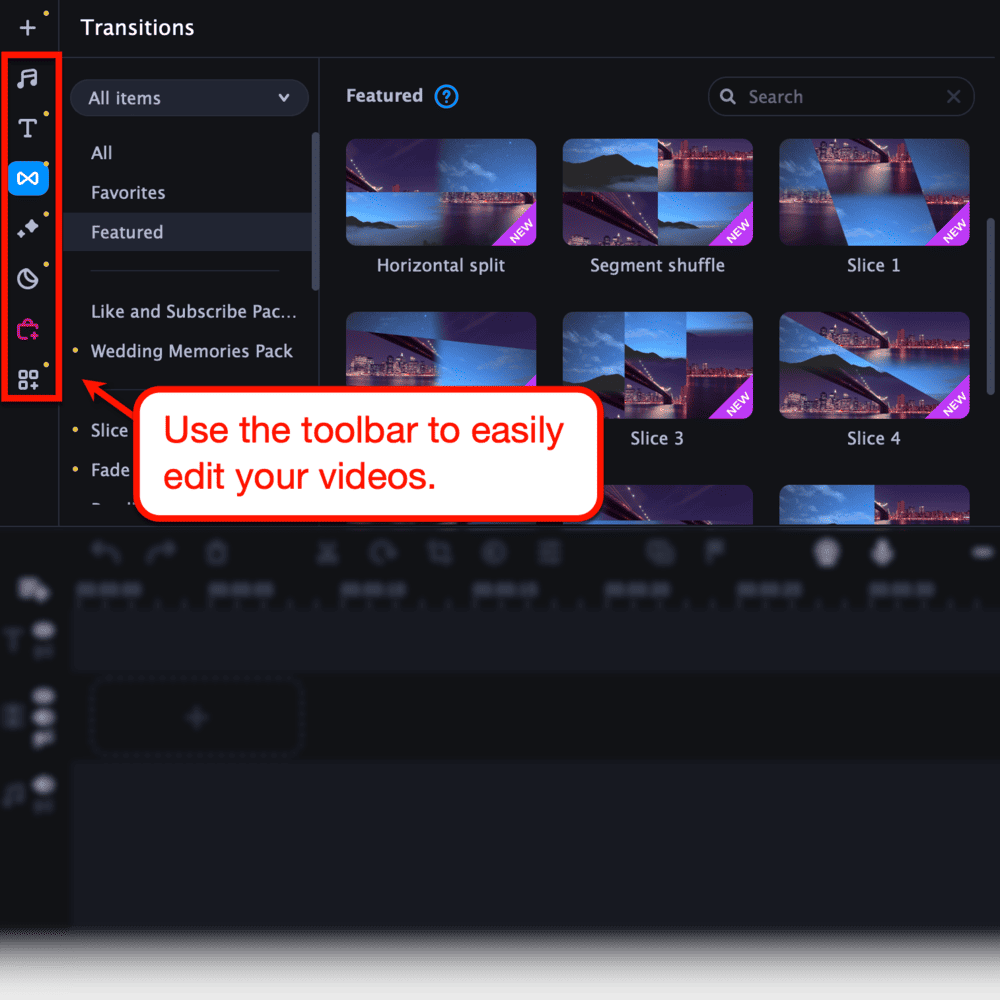Screen dimensions: 1000x1000
Task: Select the highlighted Transitions sidebar icon
Action: tap(29, 178)
